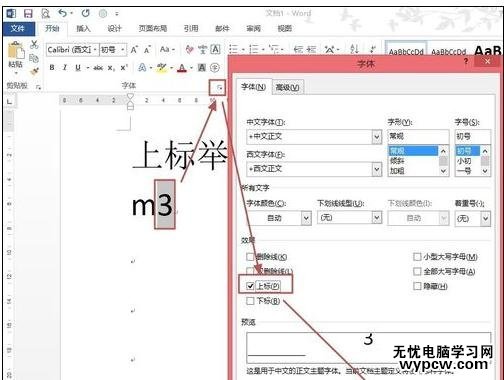
Task: Open the Calibri font name dropdown
Action: click(x=95, y=50)
